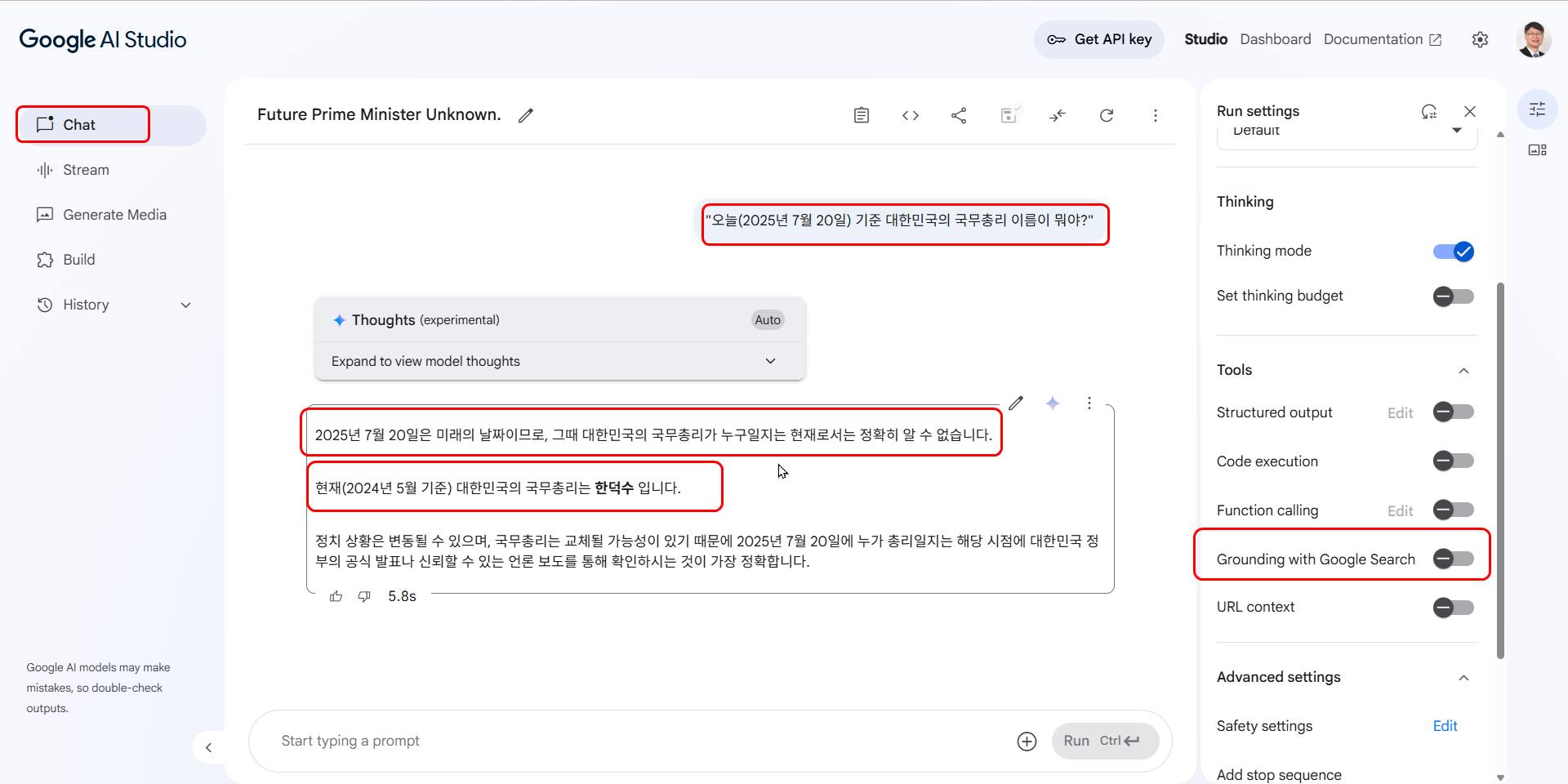This screenshot has width=1568, height=784.
Task: Toggle Set thinking budget switch
Action: click(x=1454, y=296)
